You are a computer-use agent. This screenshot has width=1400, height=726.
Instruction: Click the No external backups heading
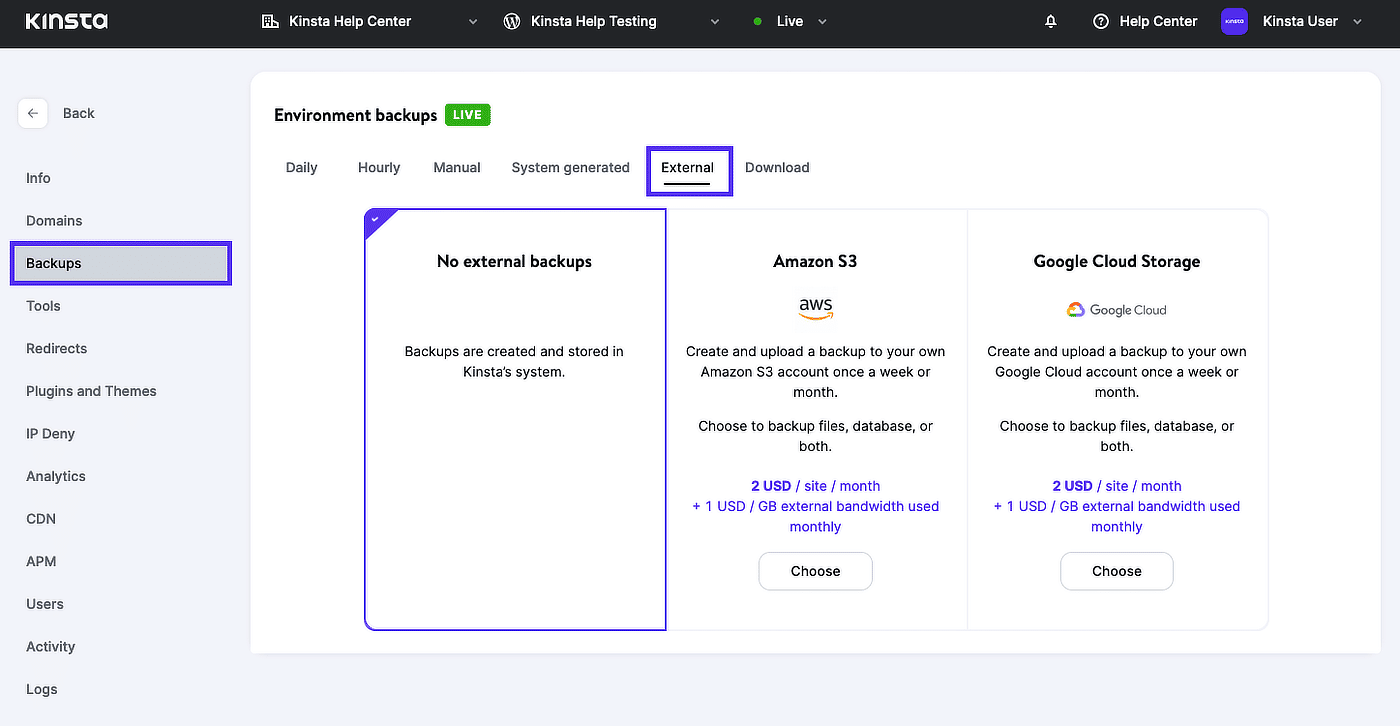coord(514,261)
